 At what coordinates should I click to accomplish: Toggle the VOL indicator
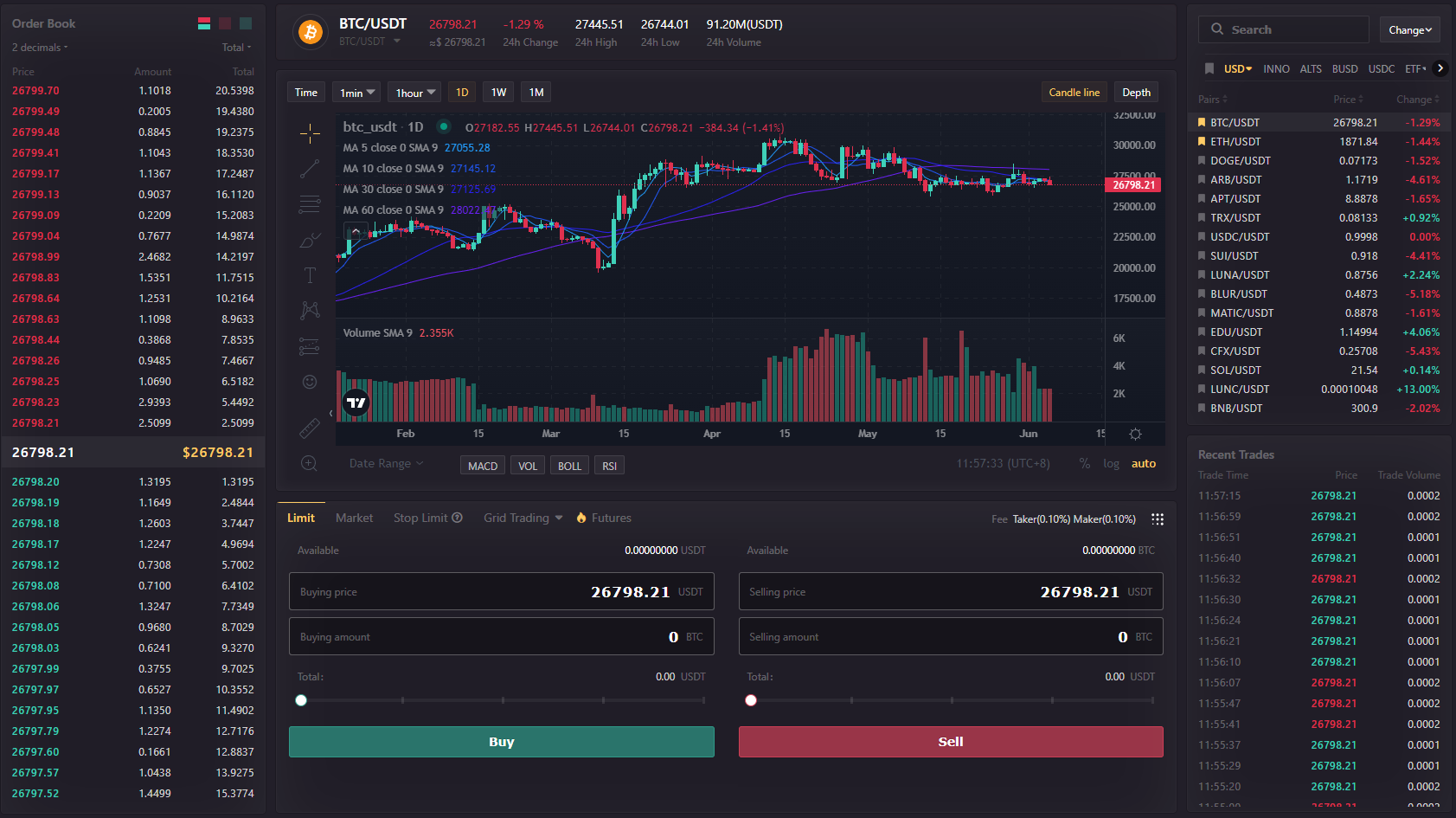528,466
